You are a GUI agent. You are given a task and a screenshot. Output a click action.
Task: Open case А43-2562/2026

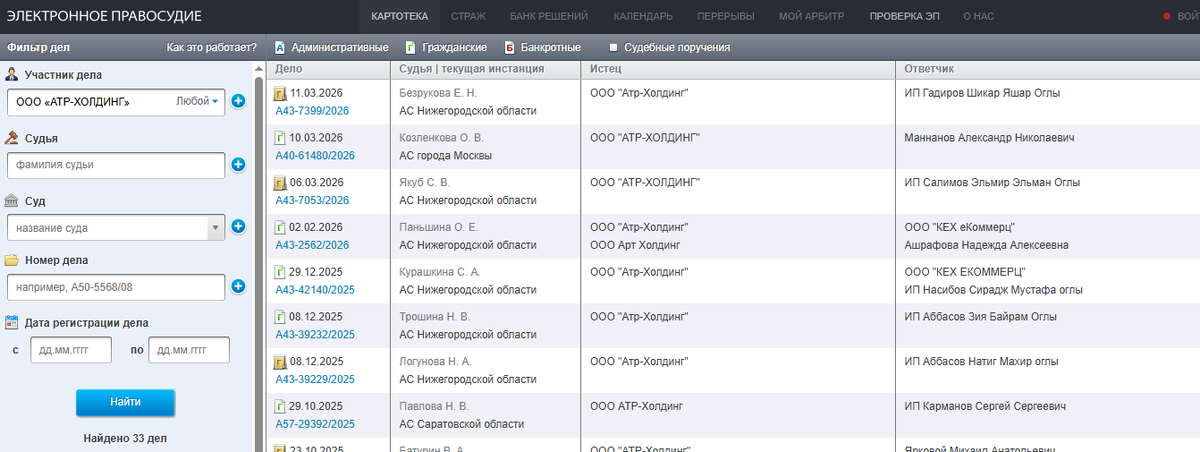(x=312, y=245)
